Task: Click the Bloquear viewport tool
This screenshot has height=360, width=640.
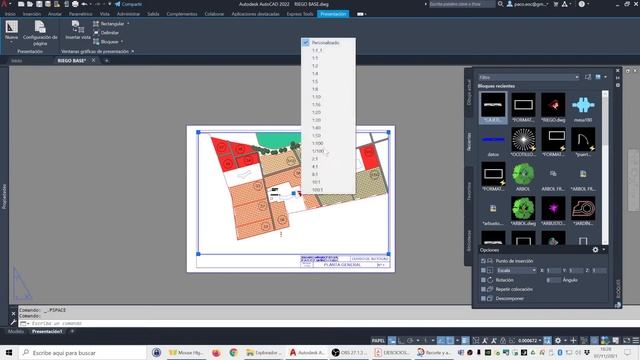Action: tap(106, 42)
